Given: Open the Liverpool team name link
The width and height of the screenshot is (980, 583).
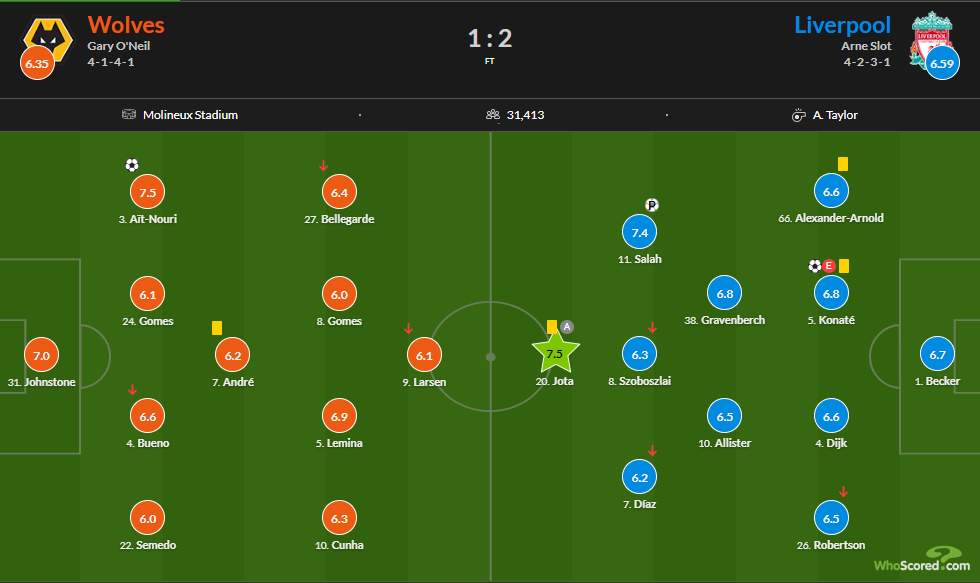Looking at the screenshot, I should coord(842,25).
